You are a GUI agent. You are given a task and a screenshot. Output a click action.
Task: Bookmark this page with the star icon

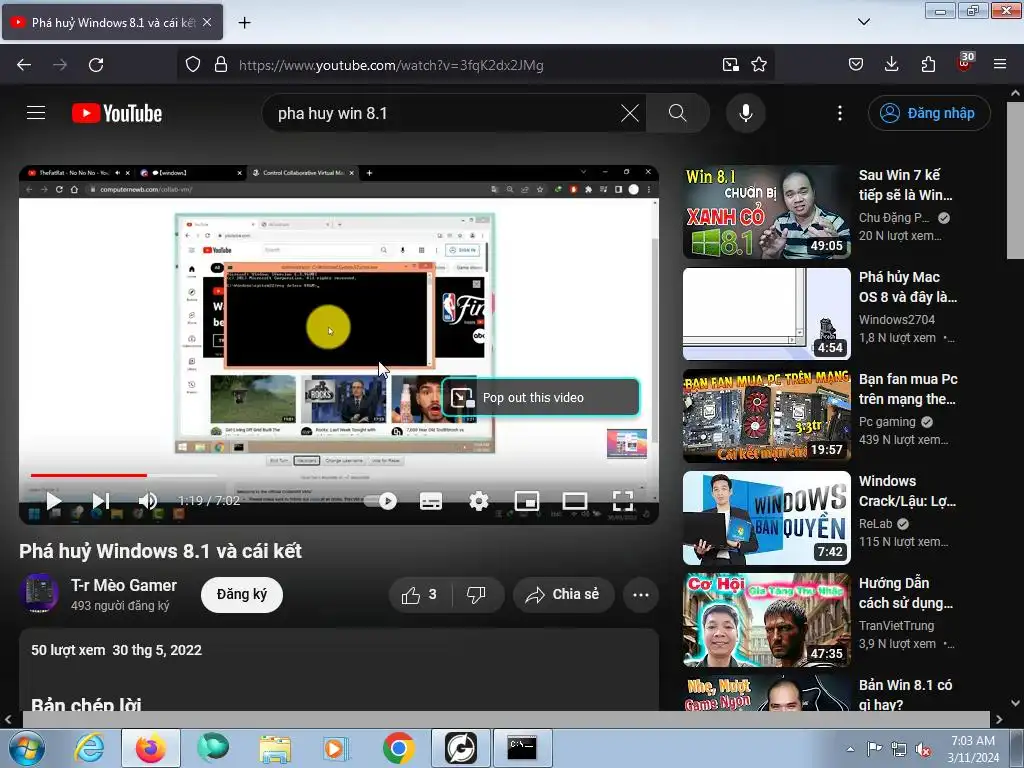758,65
